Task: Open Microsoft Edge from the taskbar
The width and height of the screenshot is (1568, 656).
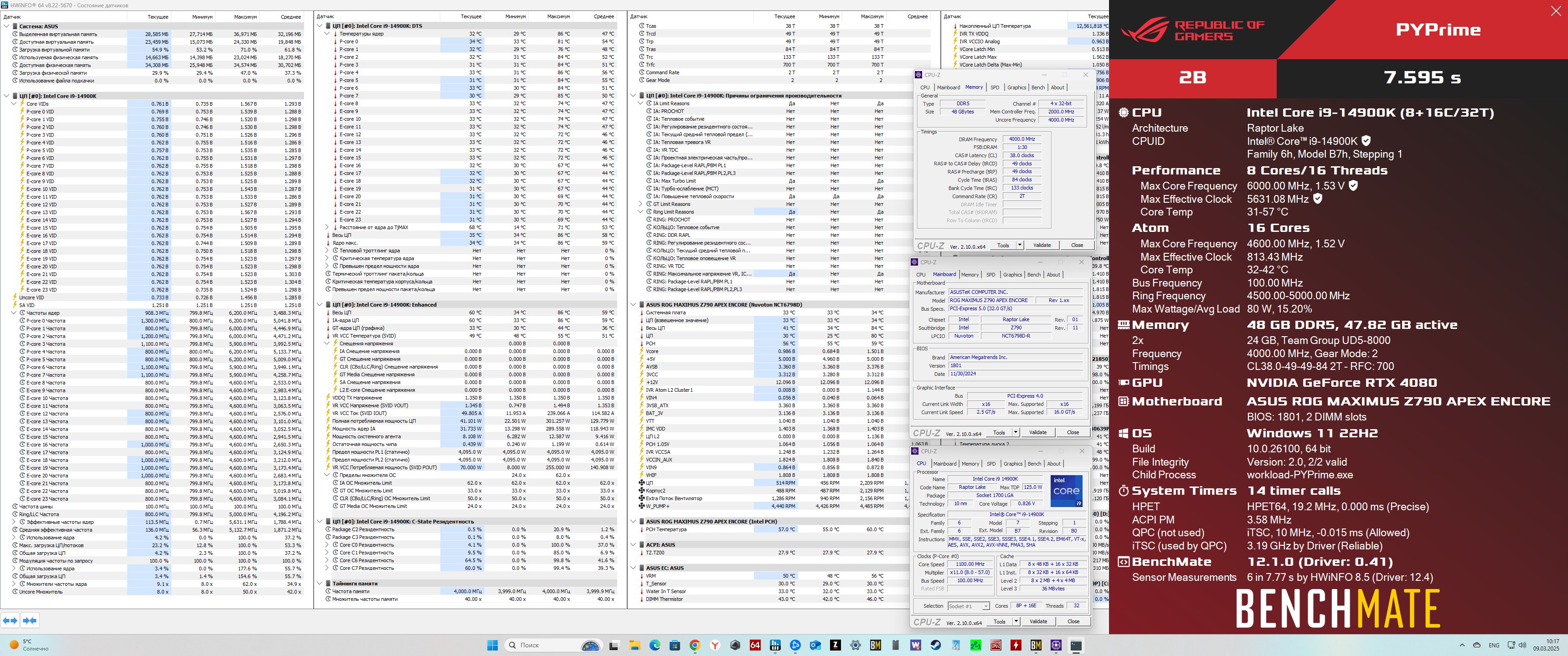Action: coord(655,645)
